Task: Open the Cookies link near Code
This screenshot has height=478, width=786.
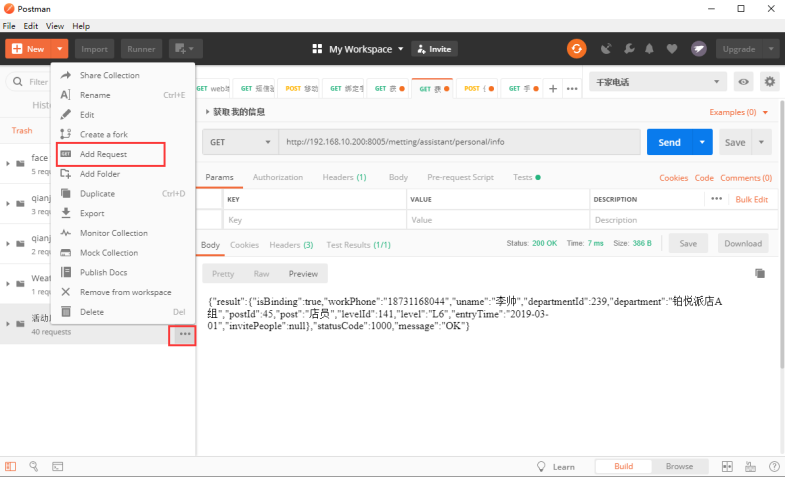Action: (673, 178)
